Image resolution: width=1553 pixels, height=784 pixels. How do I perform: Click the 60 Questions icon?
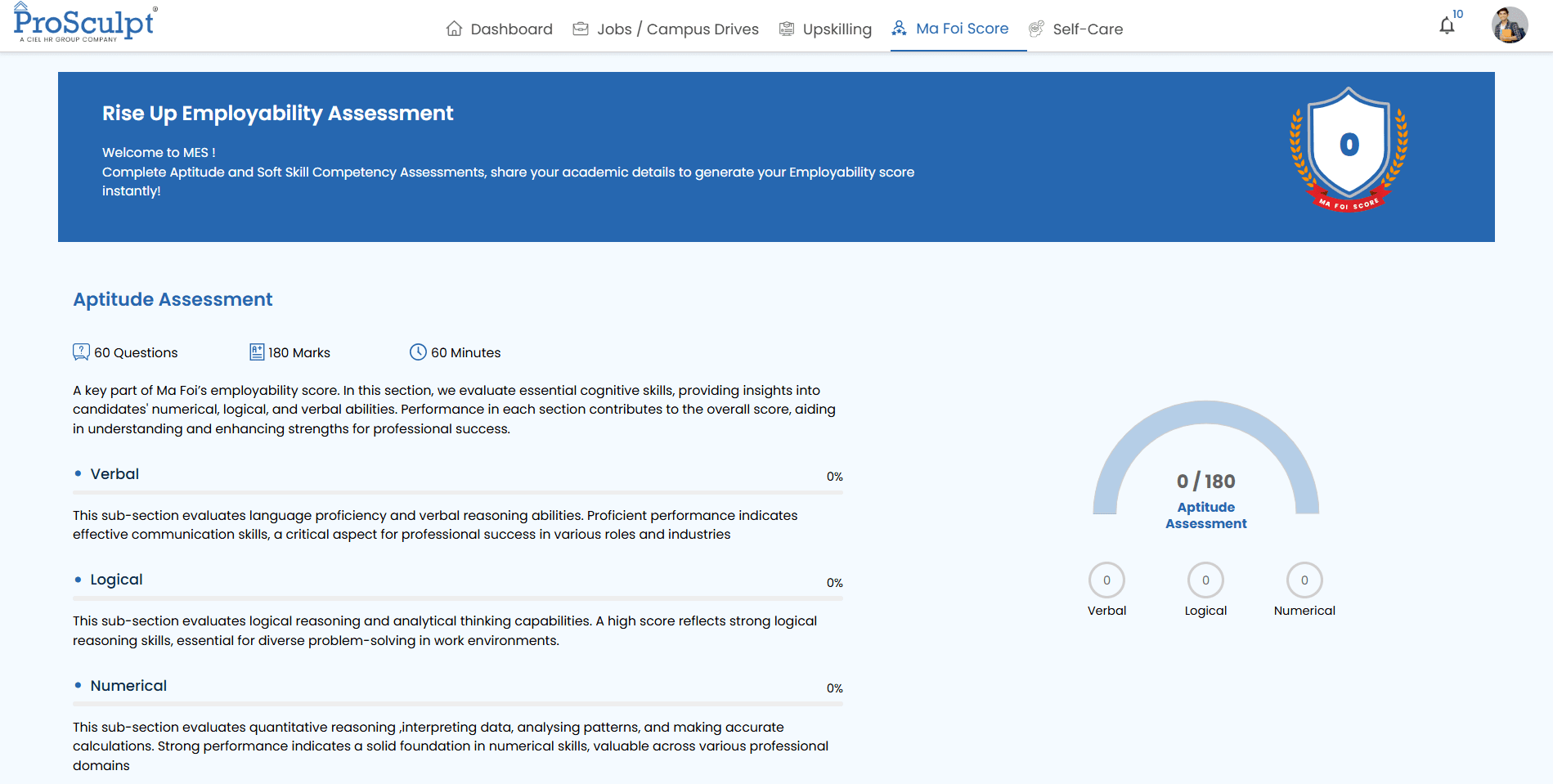point(81,352)
